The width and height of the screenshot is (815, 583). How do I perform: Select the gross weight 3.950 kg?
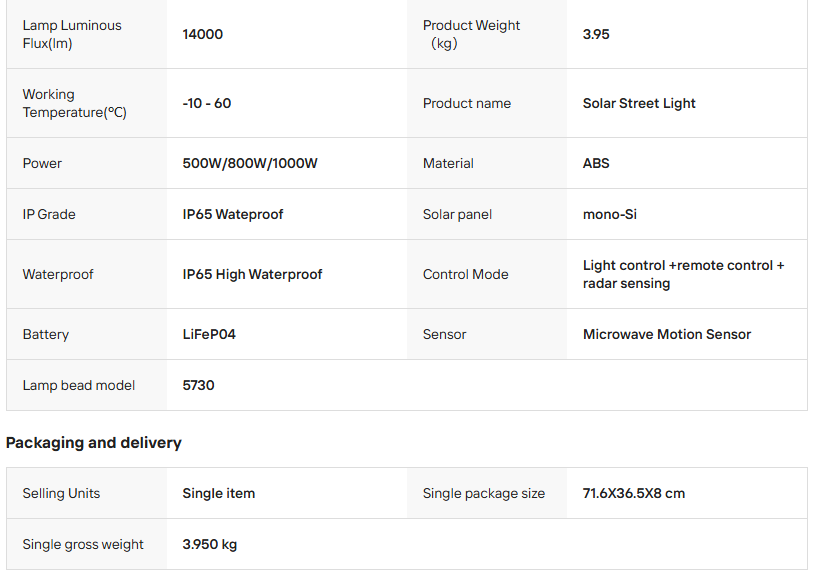point(210,544)
